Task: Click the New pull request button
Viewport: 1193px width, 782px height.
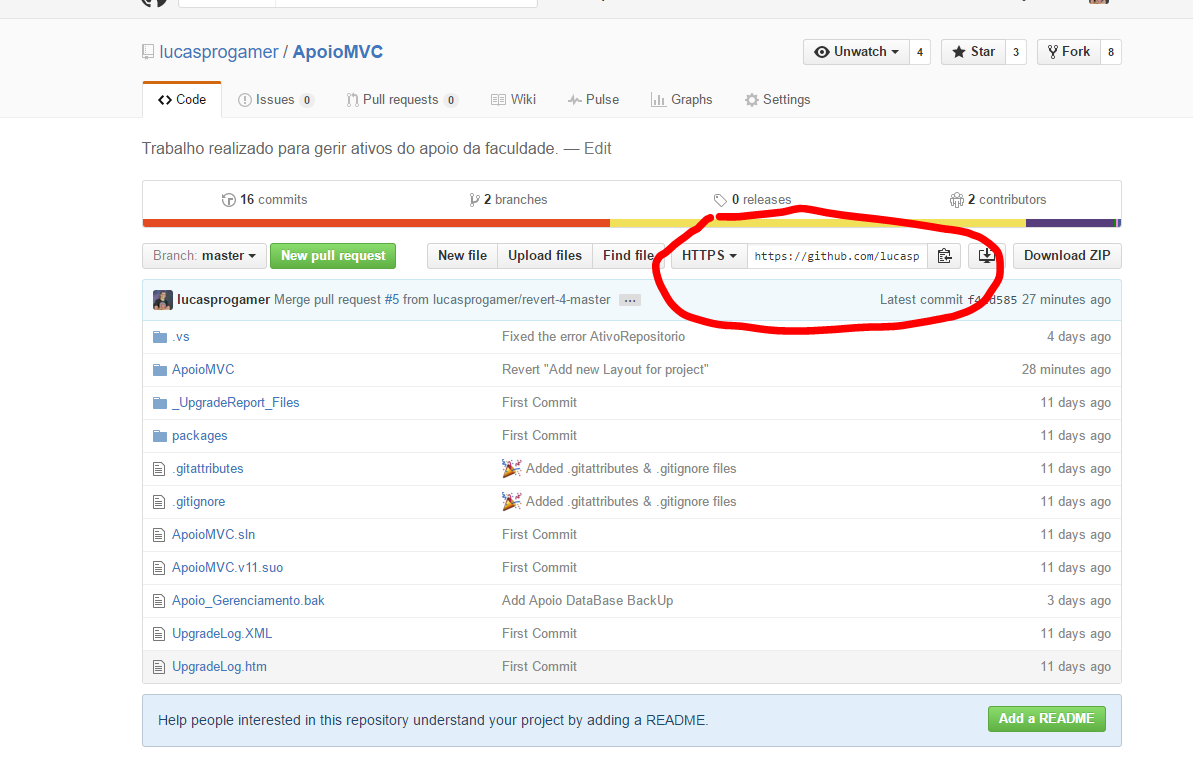Action: tap(333, 256)
